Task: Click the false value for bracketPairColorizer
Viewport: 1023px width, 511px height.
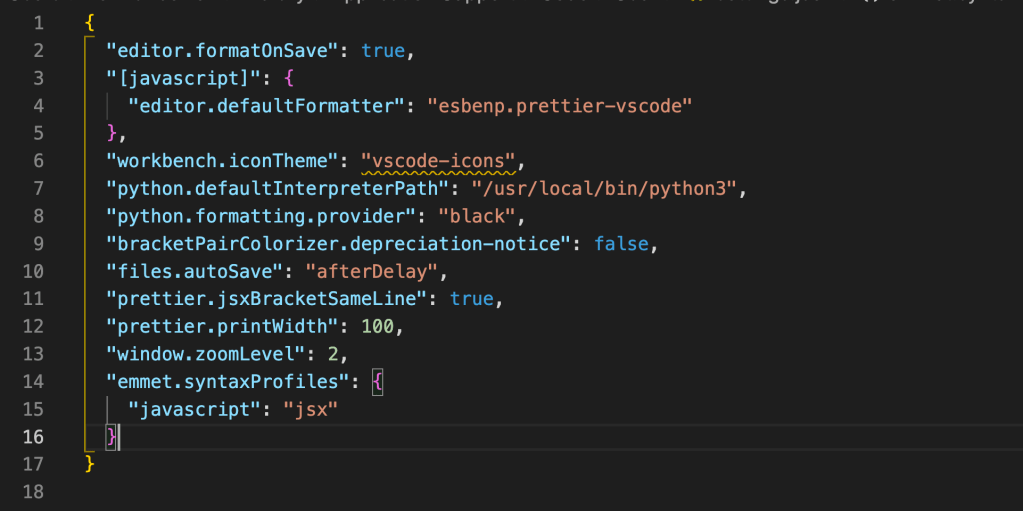Action: click(621, 244)
